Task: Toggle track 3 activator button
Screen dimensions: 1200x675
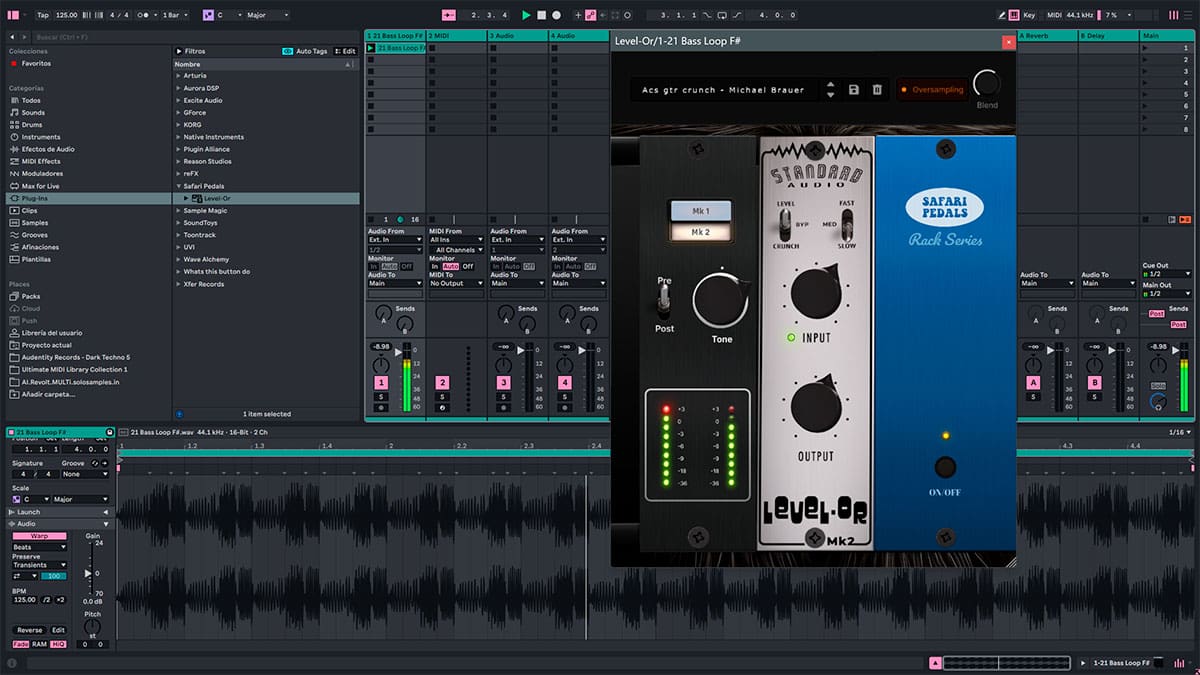Action: pos(503,383)
